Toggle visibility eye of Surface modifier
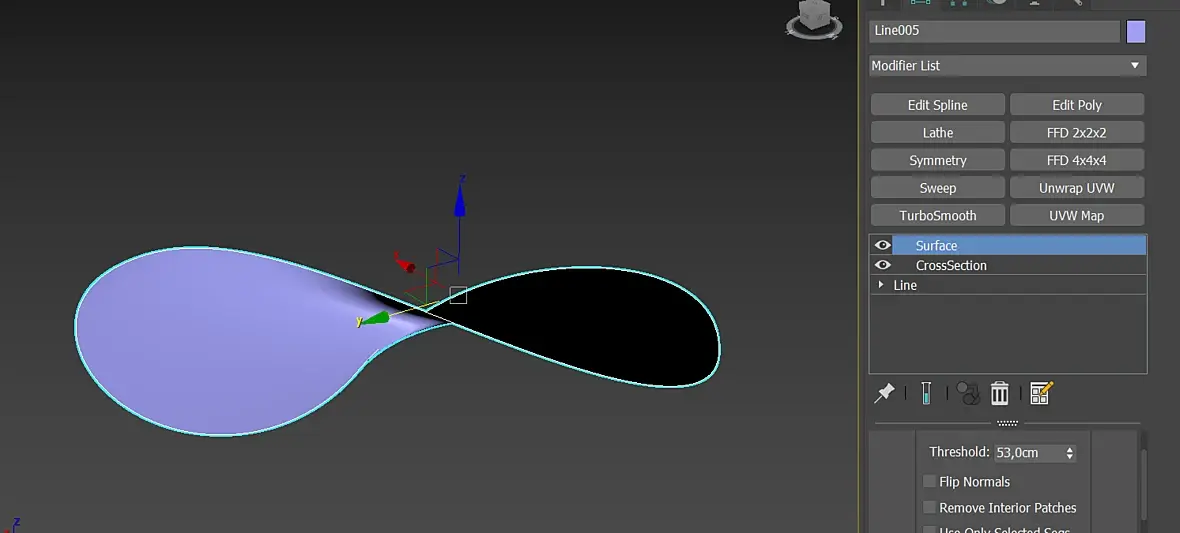1180x533 pixels. click(x=882, y=245)
